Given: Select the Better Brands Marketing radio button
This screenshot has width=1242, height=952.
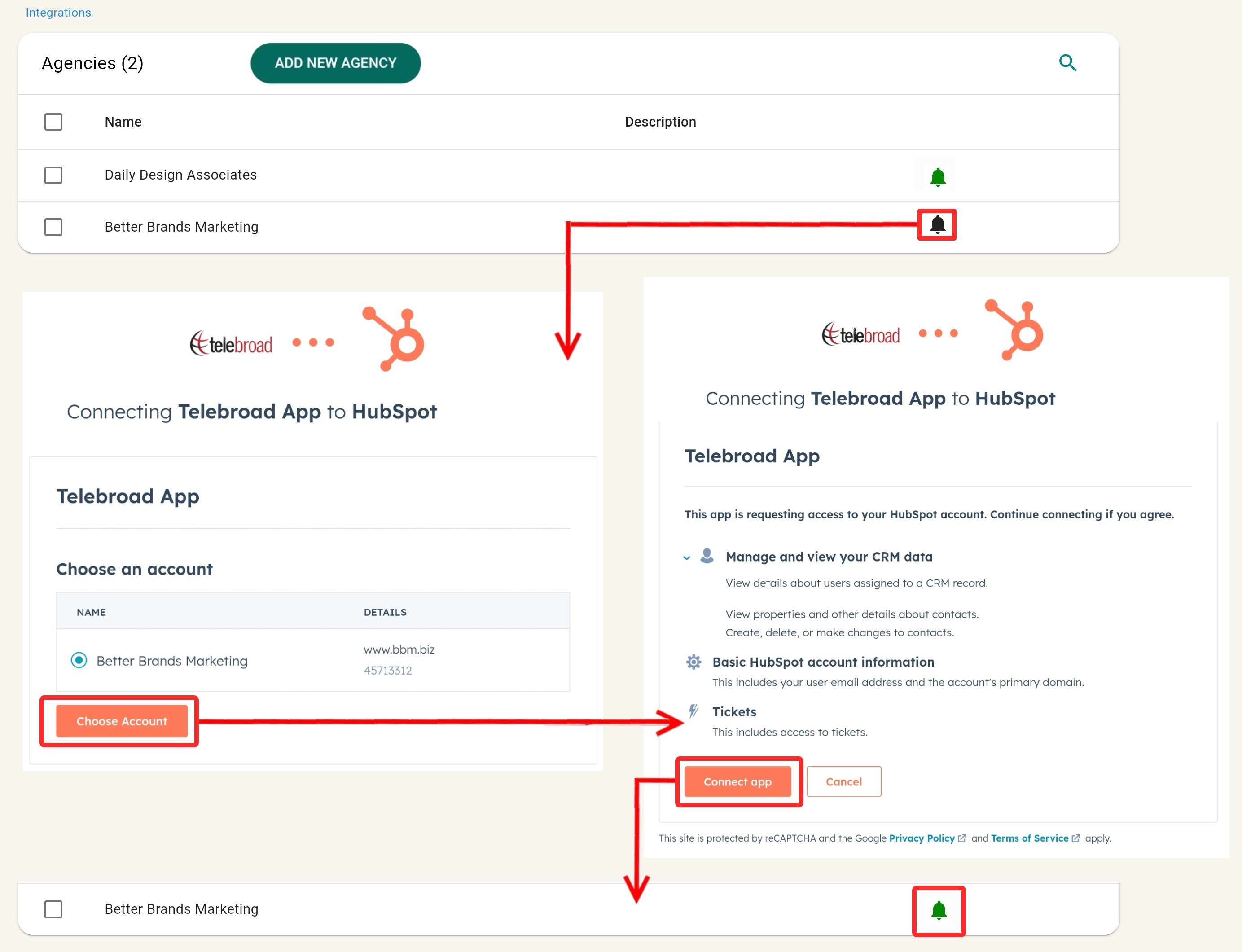Looking at the screenshot, I should 79,660.
